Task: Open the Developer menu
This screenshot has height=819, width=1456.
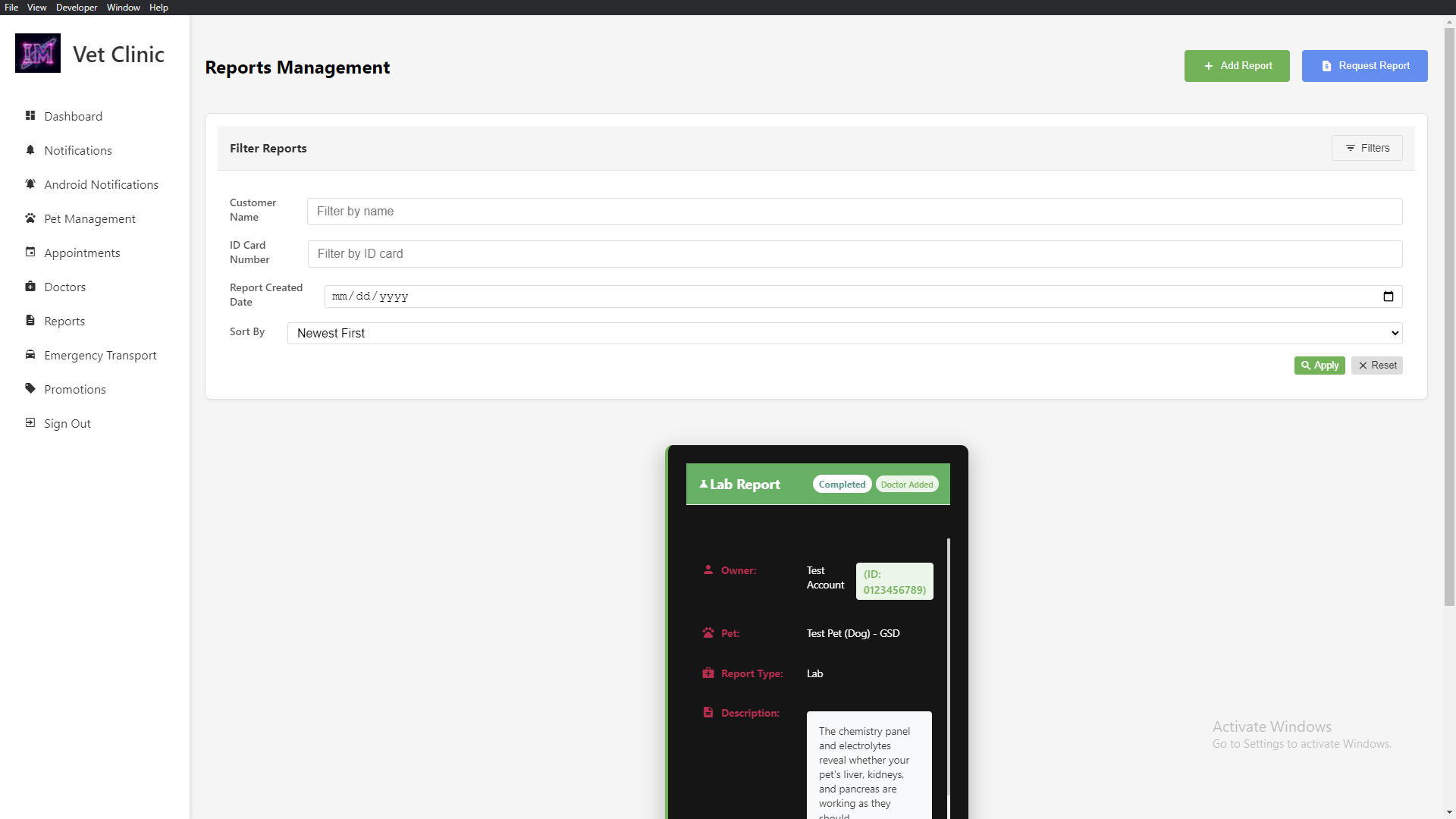Action: pyautogui.click(x=76, y=7)
